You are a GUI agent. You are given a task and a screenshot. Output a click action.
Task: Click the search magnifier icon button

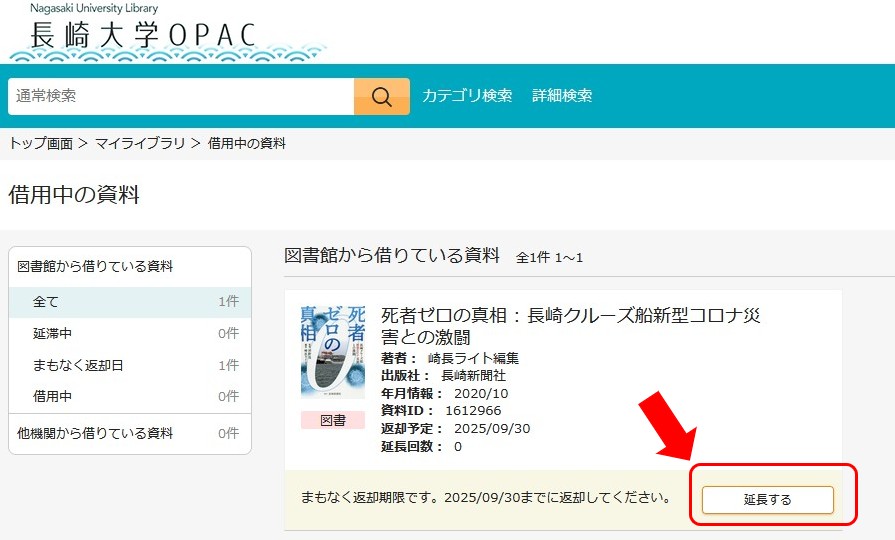point(381,96)
